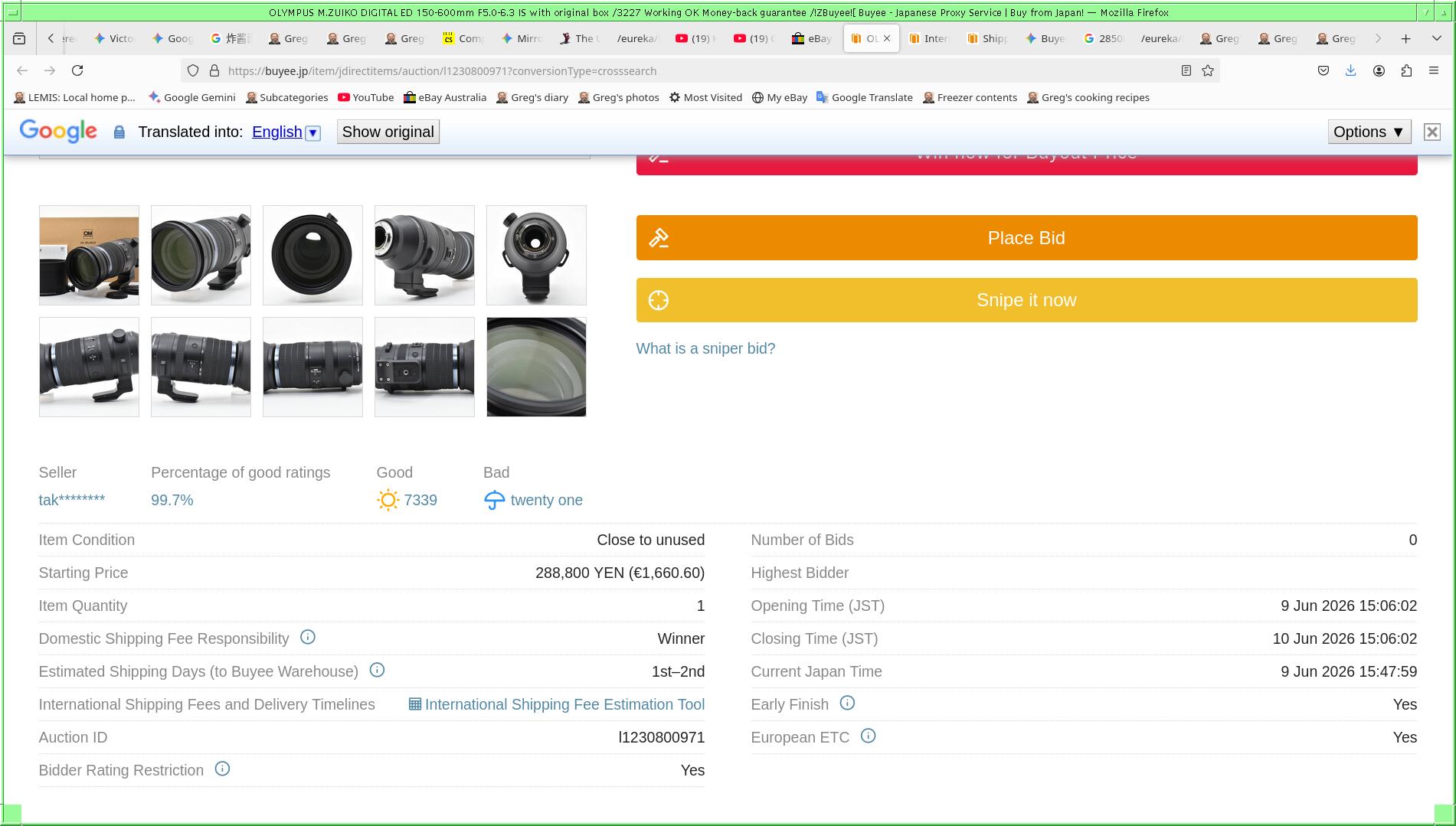Click the yellow Snipe it now button
Screen dimensions: 1456x826
click(x=1026, y=300)
